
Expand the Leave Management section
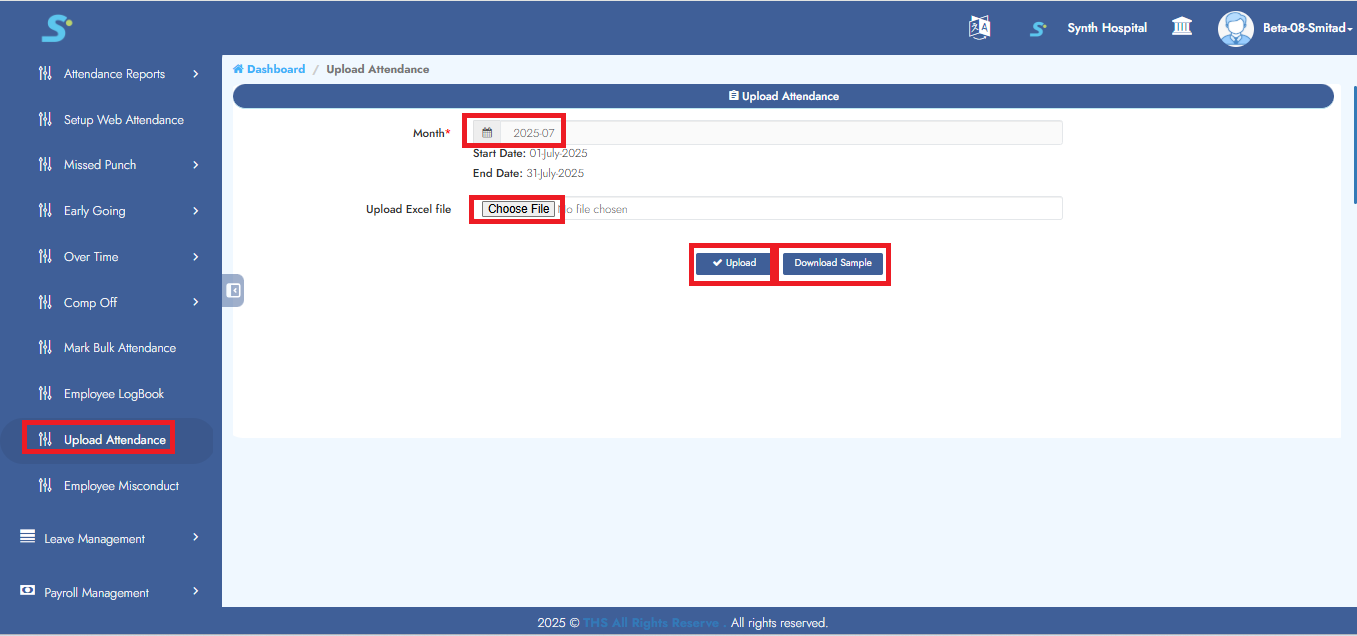coord(195,538)
